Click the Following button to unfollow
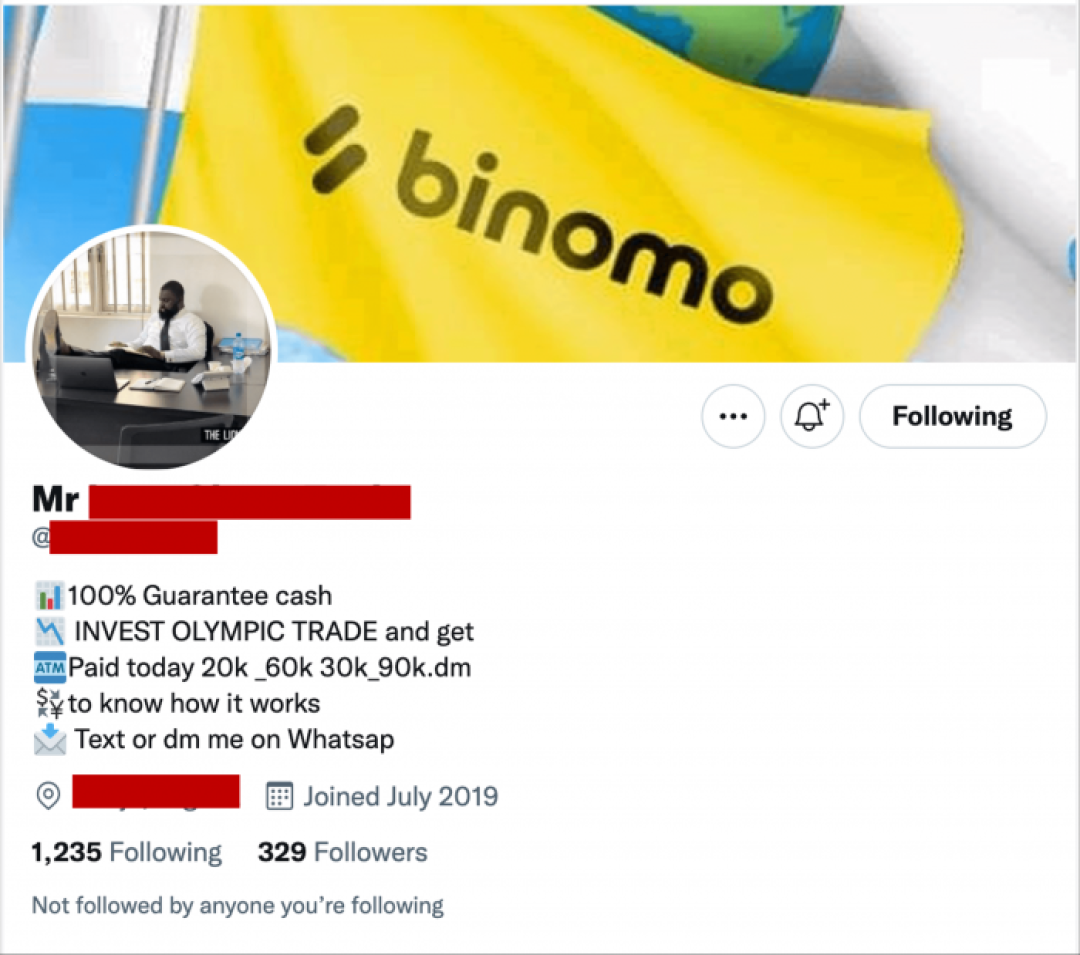The image size is (1080, 955). pyautogui.click(x=953, y=416)
